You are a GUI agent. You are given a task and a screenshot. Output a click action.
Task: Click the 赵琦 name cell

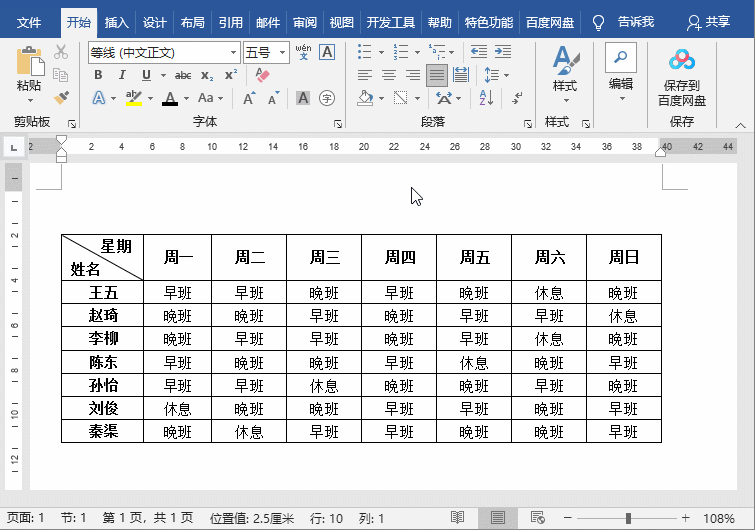[x=103, y=315]
